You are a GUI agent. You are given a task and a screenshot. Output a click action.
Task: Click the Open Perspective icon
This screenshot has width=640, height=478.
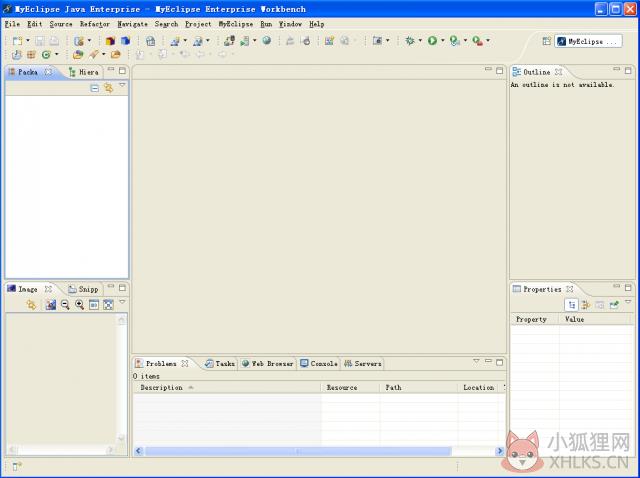tap(547, 41)
